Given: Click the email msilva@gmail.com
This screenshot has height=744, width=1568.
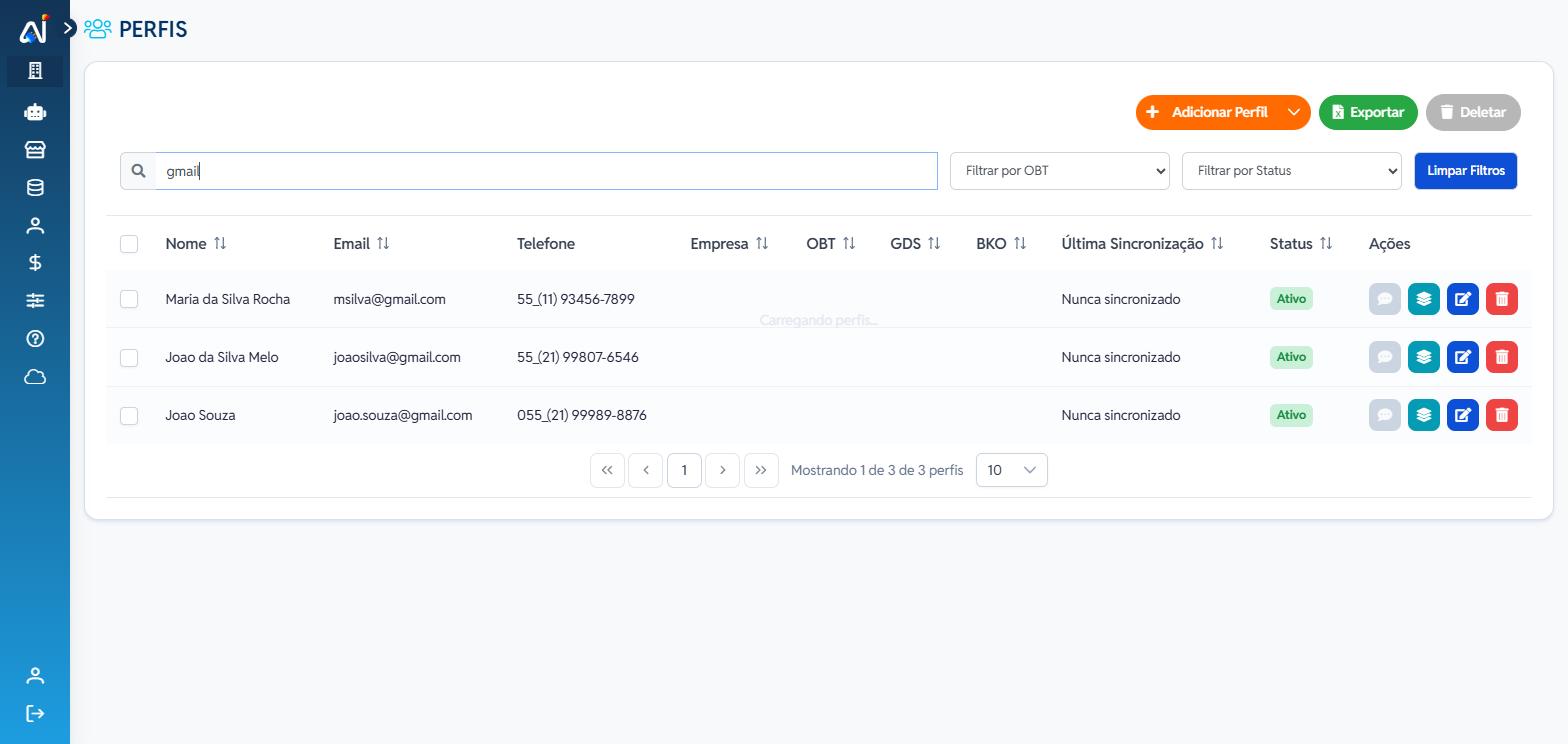Looking at the screenshot, I should tap(389, 299).
